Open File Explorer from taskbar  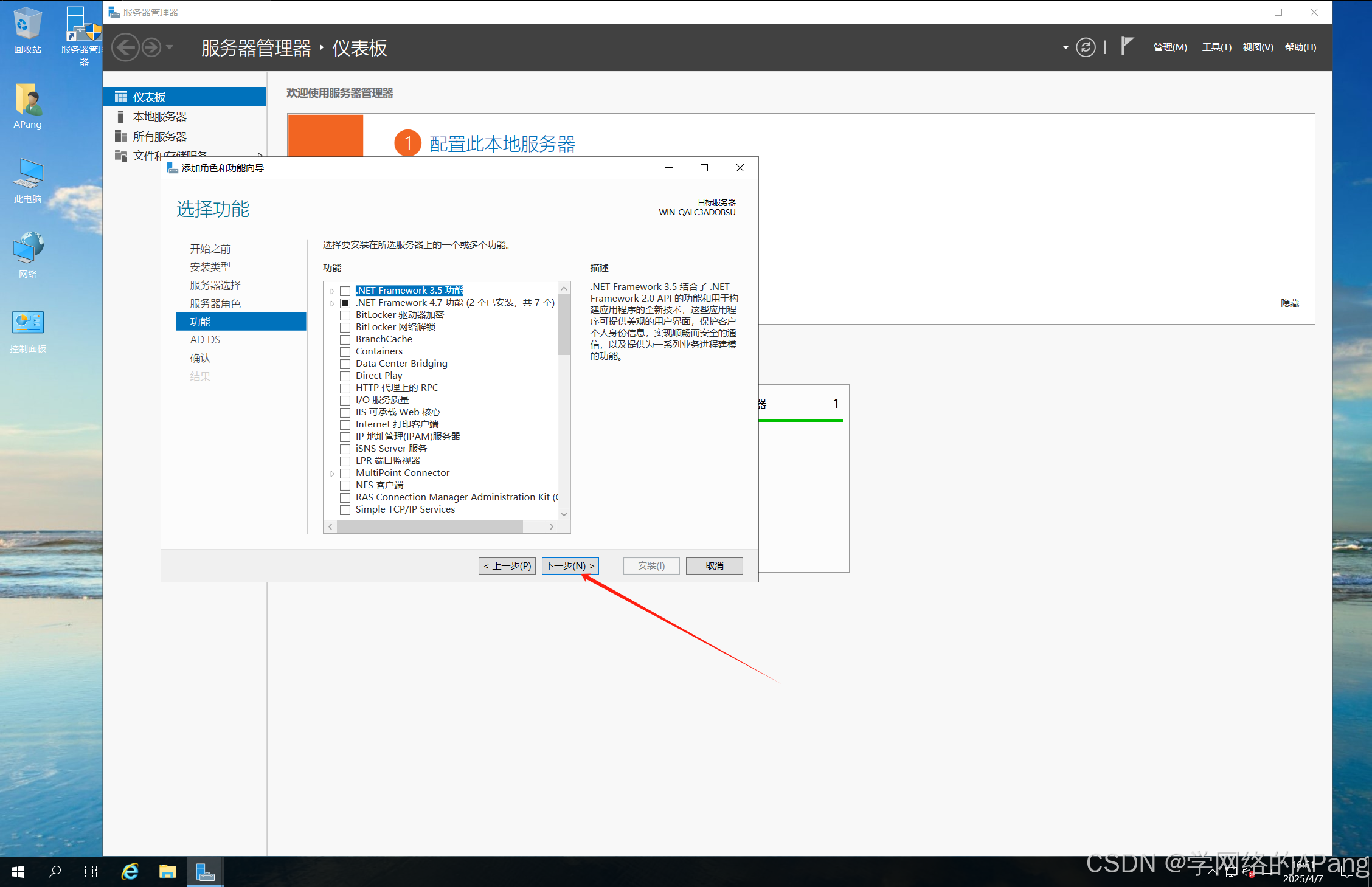[168, 872]
